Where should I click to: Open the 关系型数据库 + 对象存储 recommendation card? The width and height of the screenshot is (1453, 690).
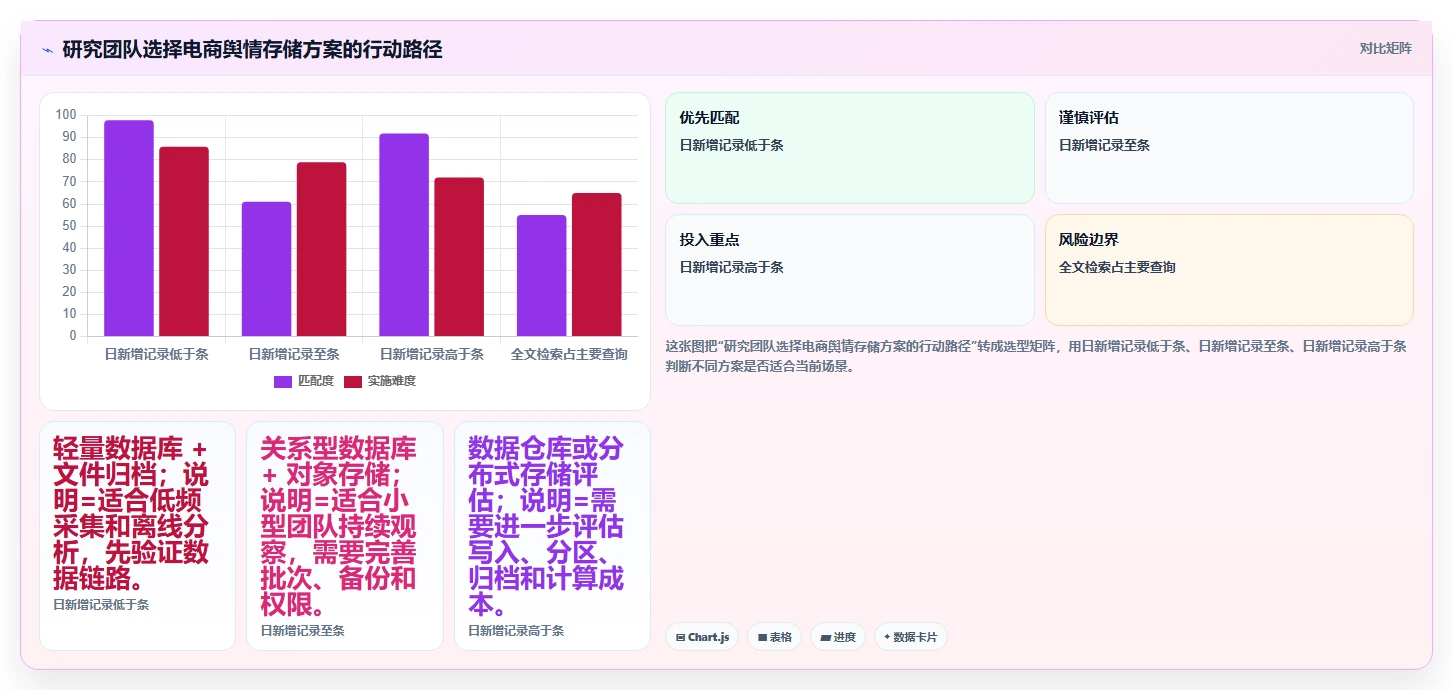click(x=344, y=536)
